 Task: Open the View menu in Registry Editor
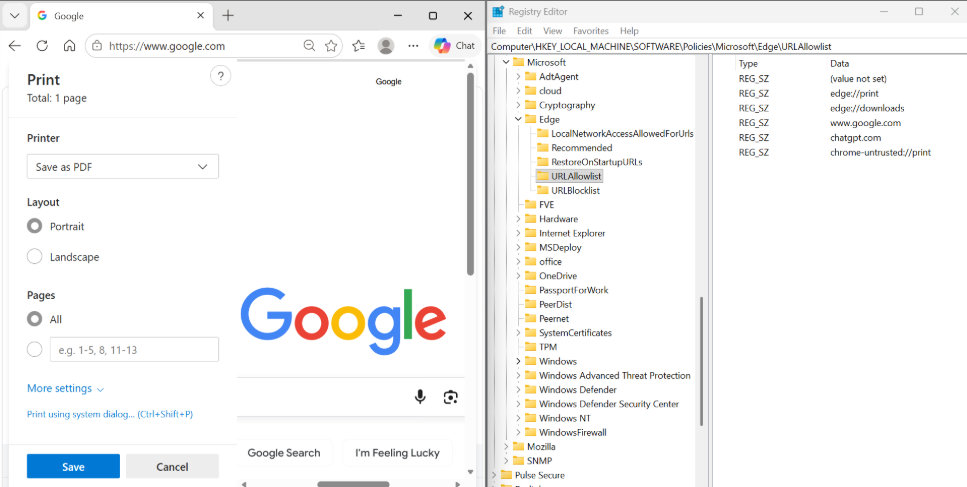553,31
